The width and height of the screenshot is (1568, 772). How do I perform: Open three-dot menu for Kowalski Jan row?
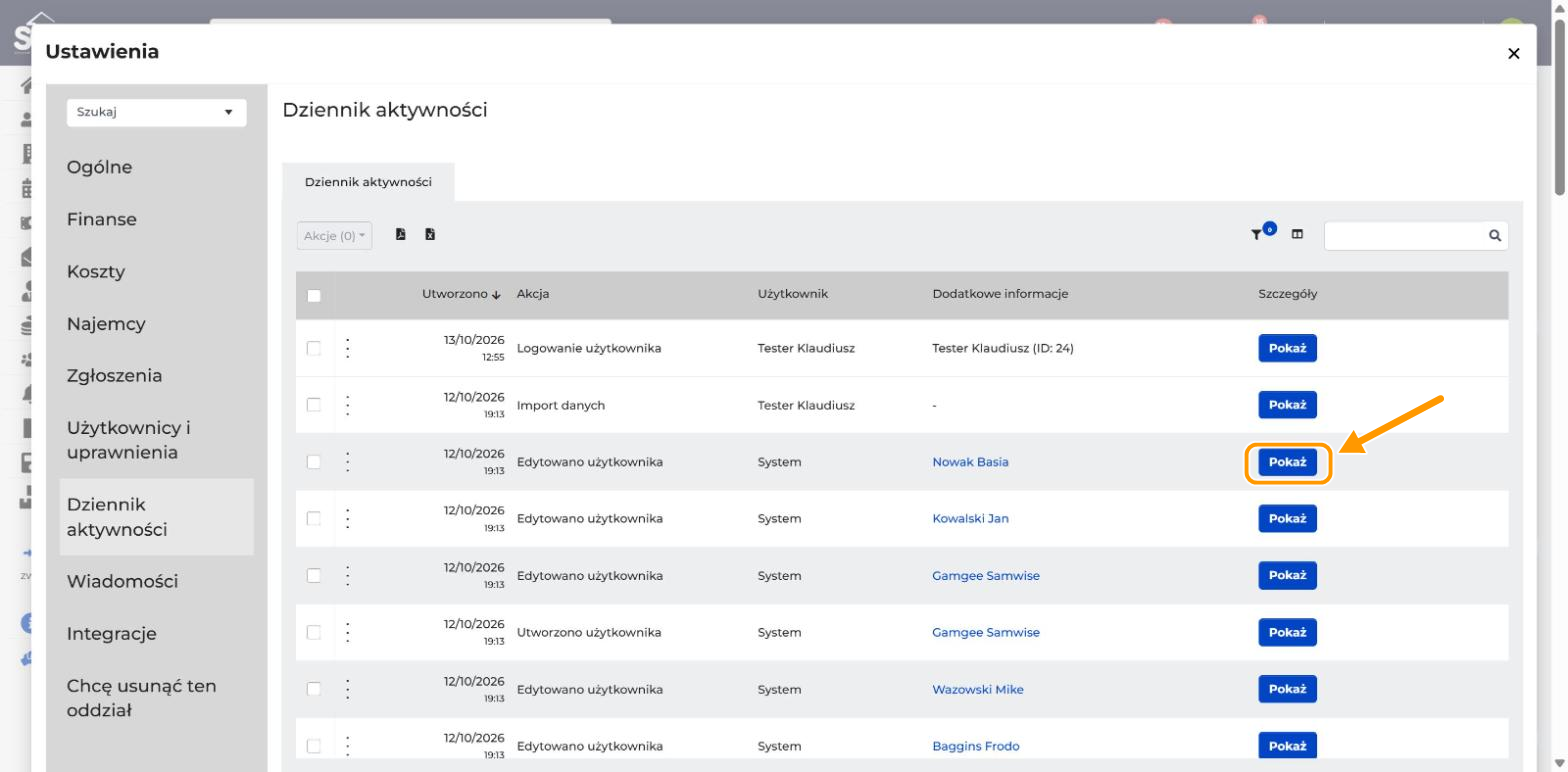(x=348, y=519)
